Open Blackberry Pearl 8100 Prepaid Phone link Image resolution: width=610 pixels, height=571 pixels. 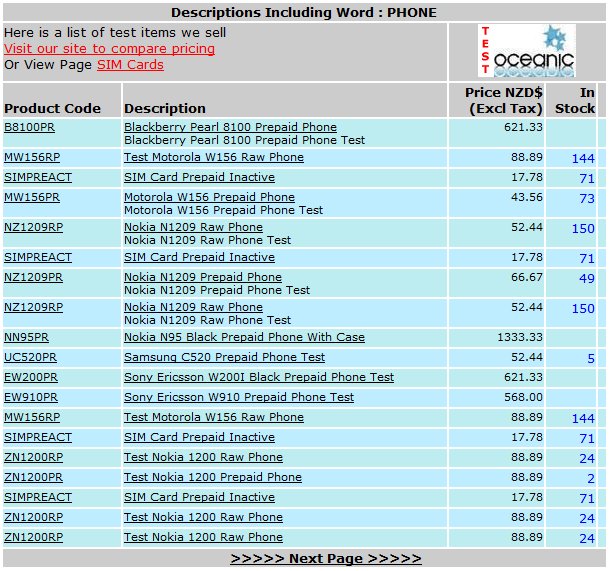[230, 127]
